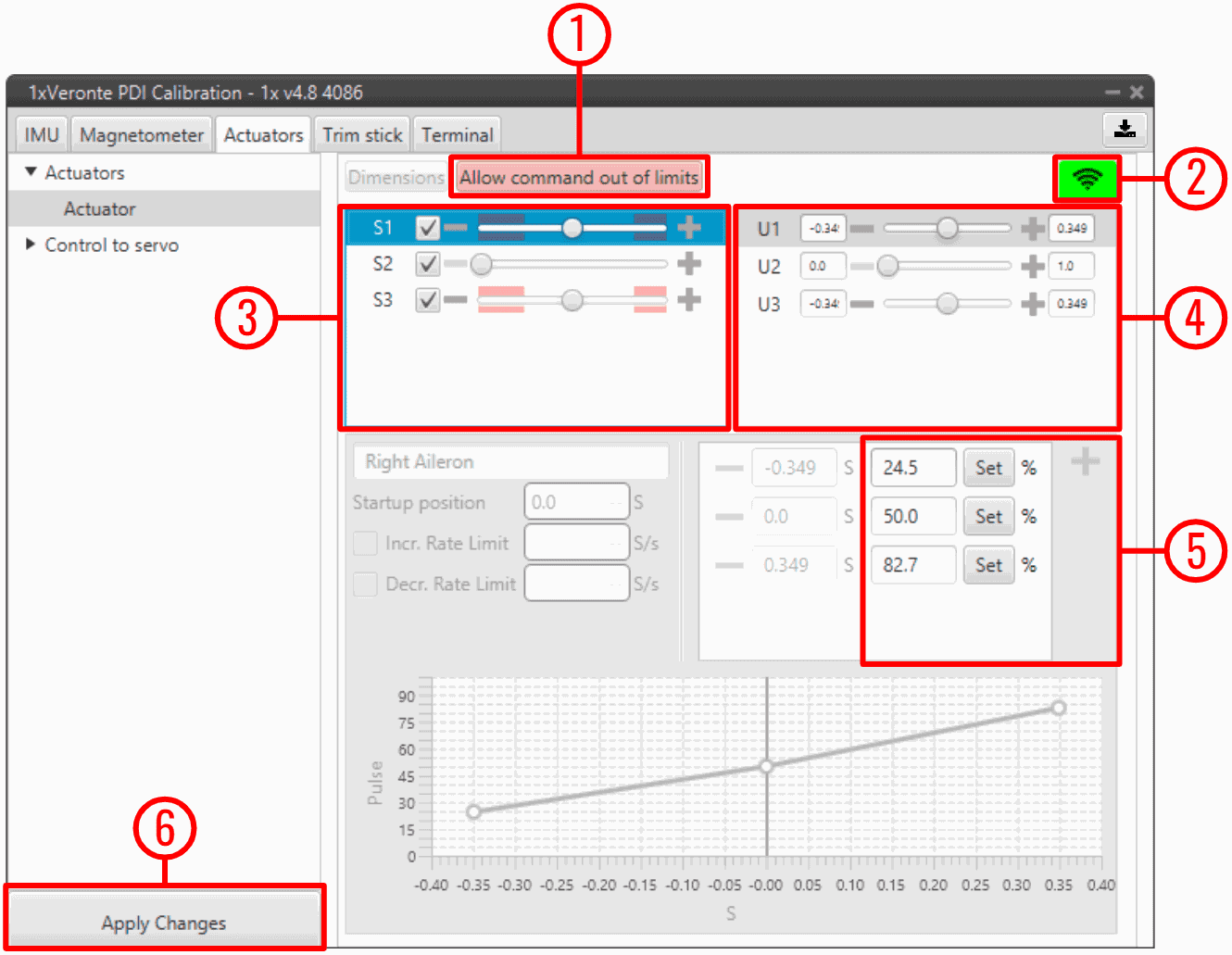Expand the Control to servo node

(31, 245)
